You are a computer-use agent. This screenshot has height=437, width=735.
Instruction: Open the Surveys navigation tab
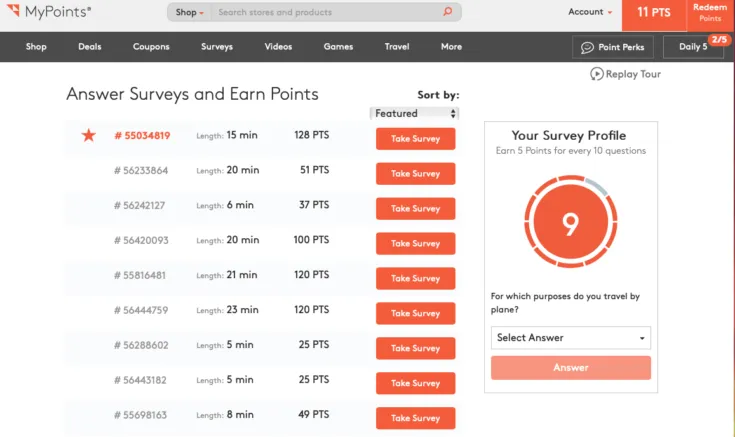(x=217, y=47)
